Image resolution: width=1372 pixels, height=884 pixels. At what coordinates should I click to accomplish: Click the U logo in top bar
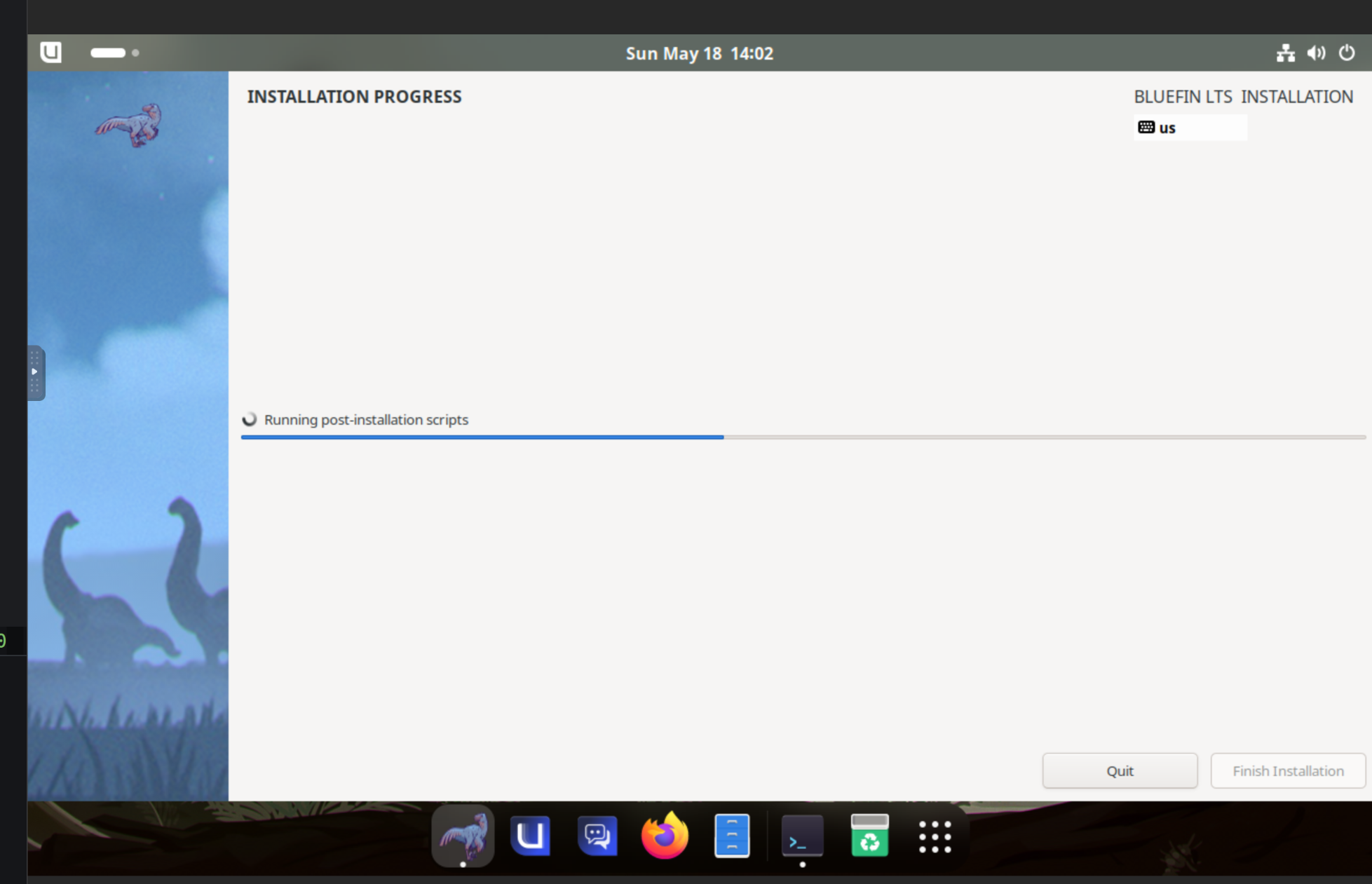[50, 53]
